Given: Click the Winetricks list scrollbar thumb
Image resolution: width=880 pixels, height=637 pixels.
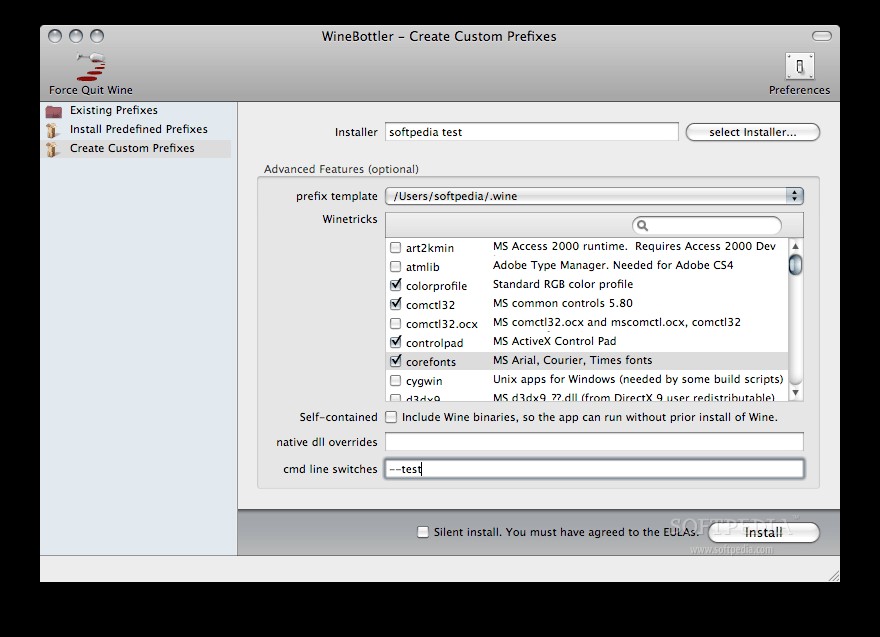Looking at the screenshot, I should pos(795,265).
